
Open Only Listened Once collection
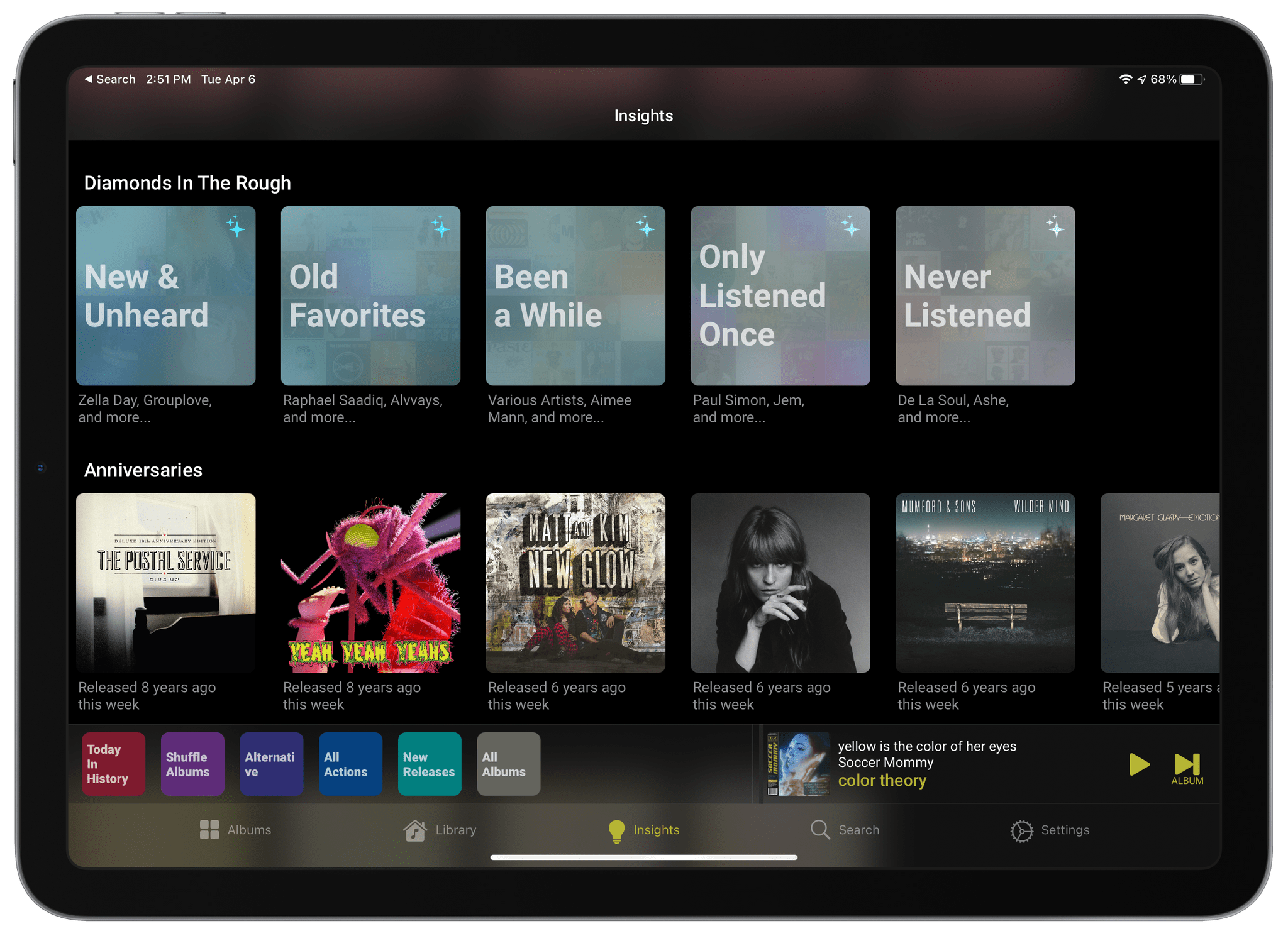(780, 296)
